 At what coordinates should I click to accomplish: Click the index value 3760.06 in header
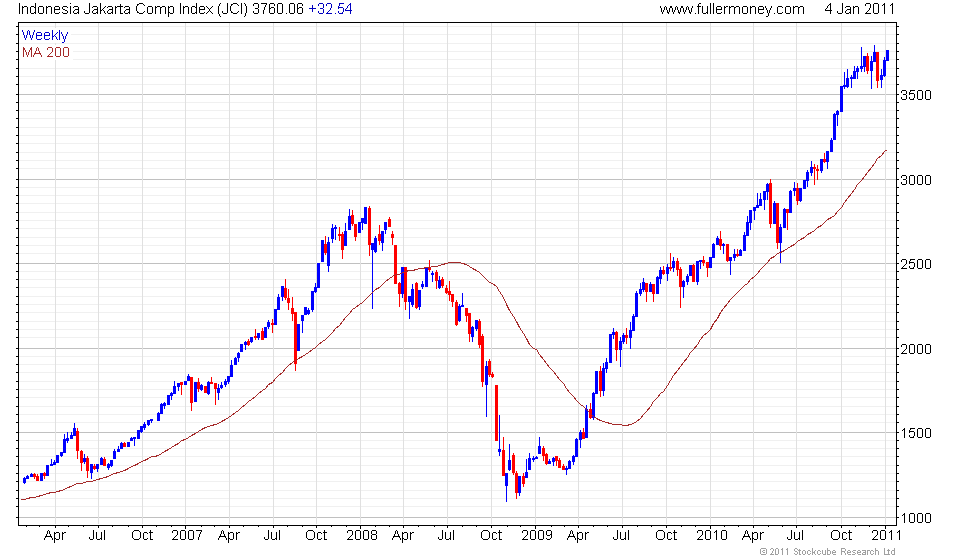point(278,9)
